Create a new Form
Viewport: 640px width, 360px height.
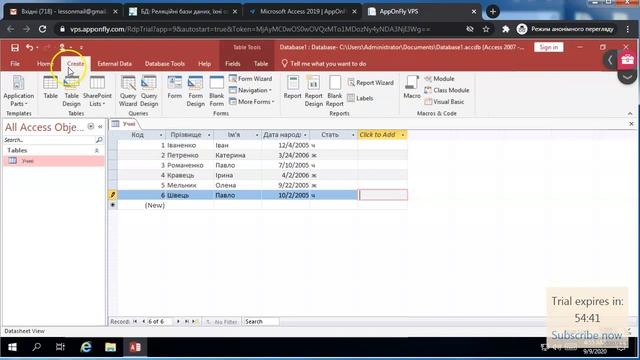point(175,88)
